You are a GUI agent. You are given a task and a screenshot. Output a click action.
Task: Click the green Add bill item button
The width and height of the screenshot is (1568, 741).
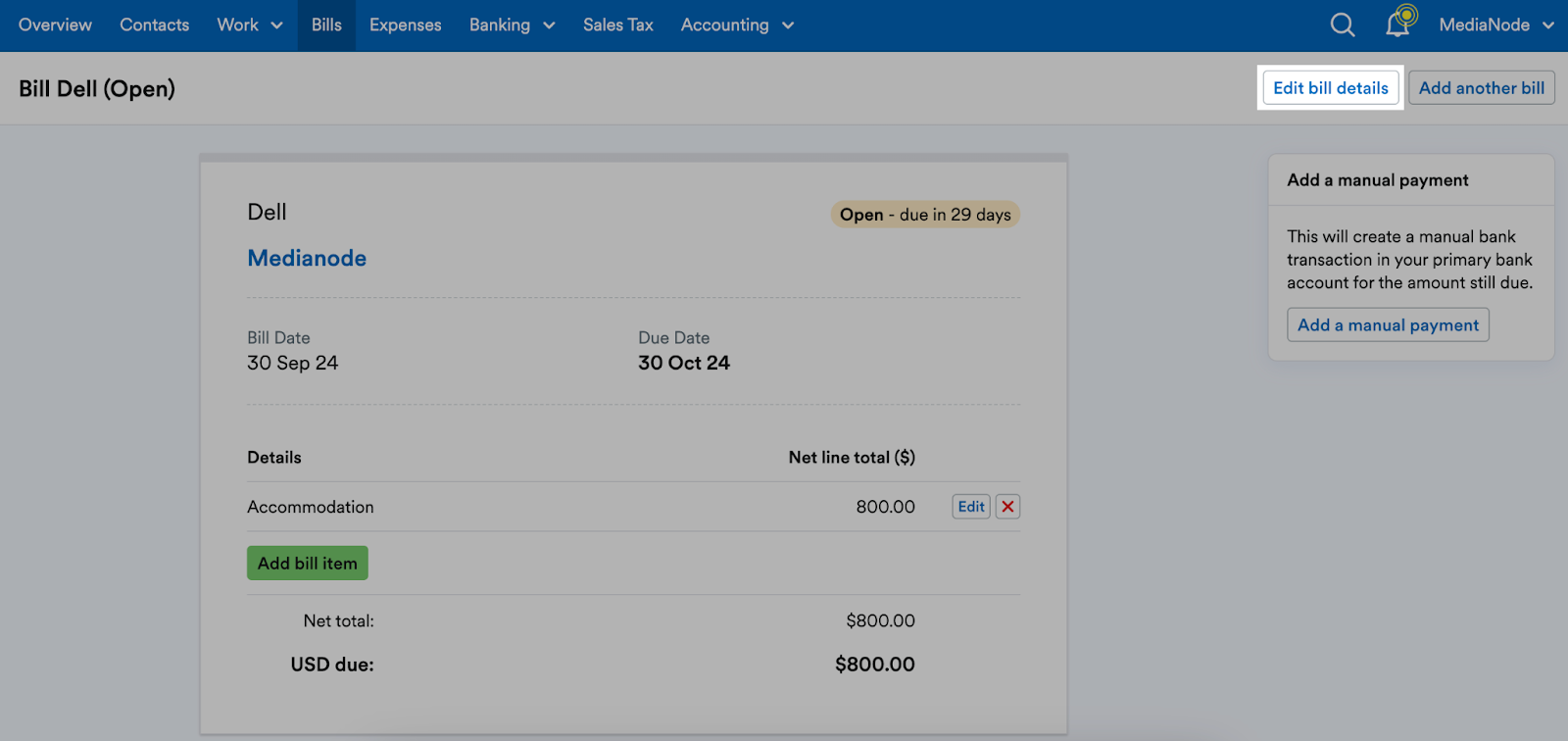coord(308,564)
